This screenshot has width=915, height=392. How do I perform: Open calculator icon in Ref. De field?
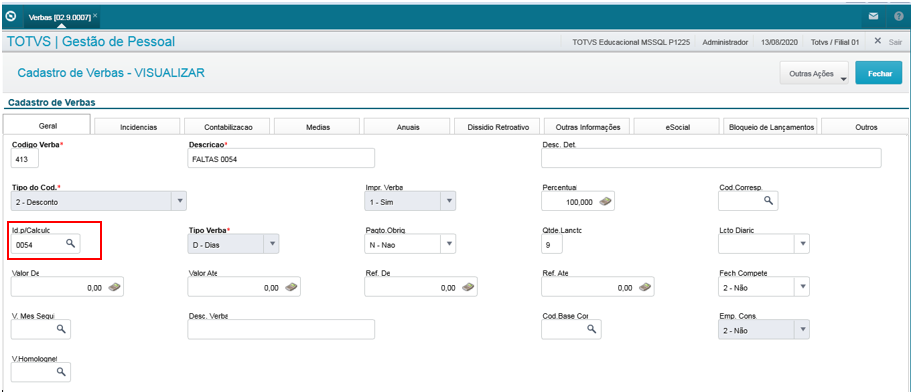(x=469, y=287)
